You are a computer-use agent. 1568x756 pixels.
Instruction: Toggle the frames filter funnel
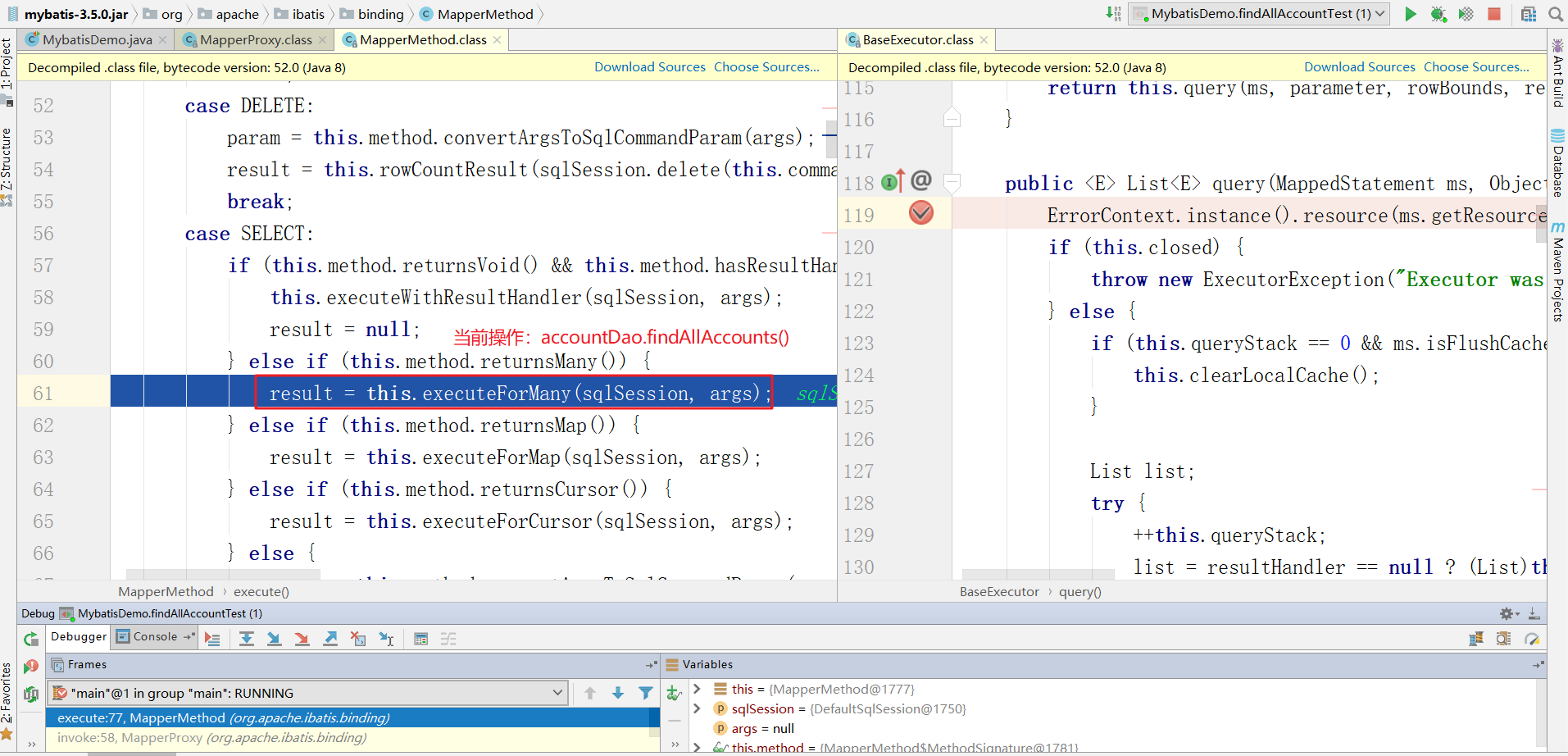[646, 694]
